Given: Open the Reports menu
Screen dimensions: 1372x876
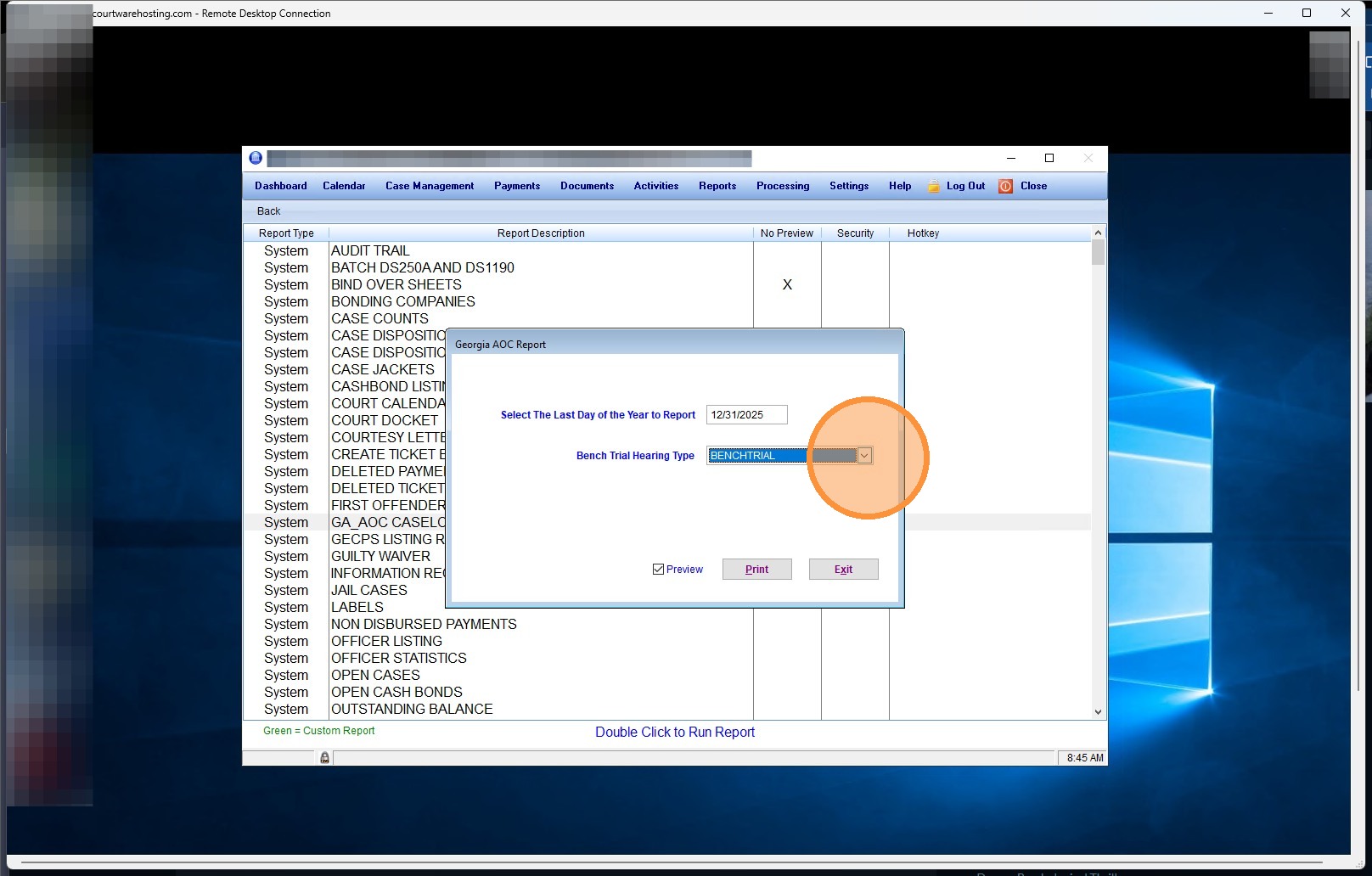Looking at the screenshot, I should (x=717, y=186).
